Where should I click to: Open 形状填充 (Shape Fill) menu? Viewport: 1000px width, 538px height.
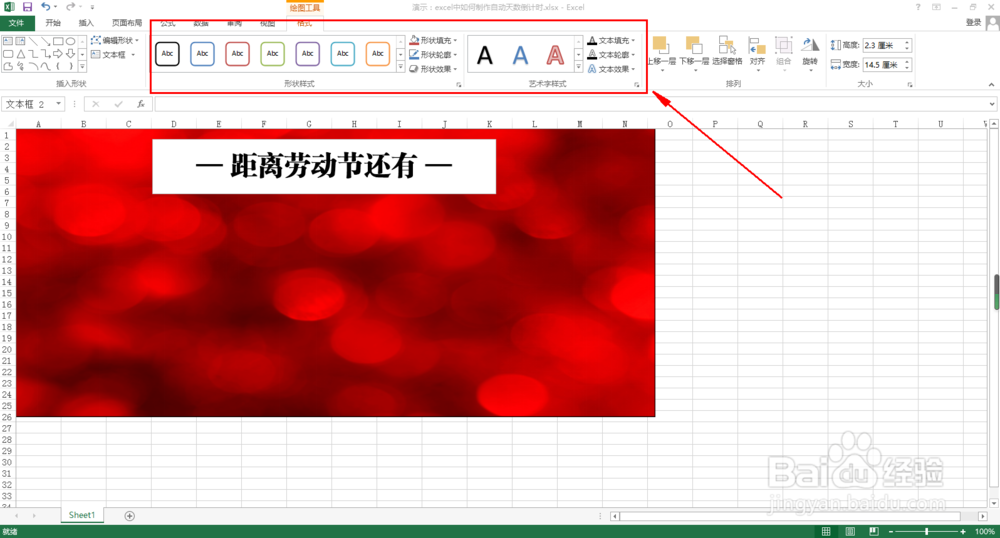tap(433, 40)
